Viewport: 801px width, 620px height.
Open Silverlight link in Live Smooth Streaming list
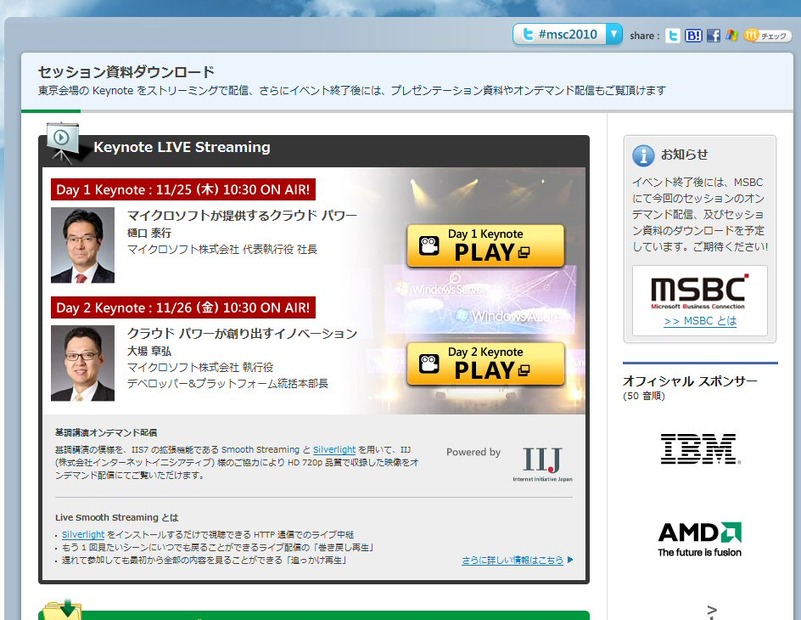pyautogui.click(x=83, y=534)
